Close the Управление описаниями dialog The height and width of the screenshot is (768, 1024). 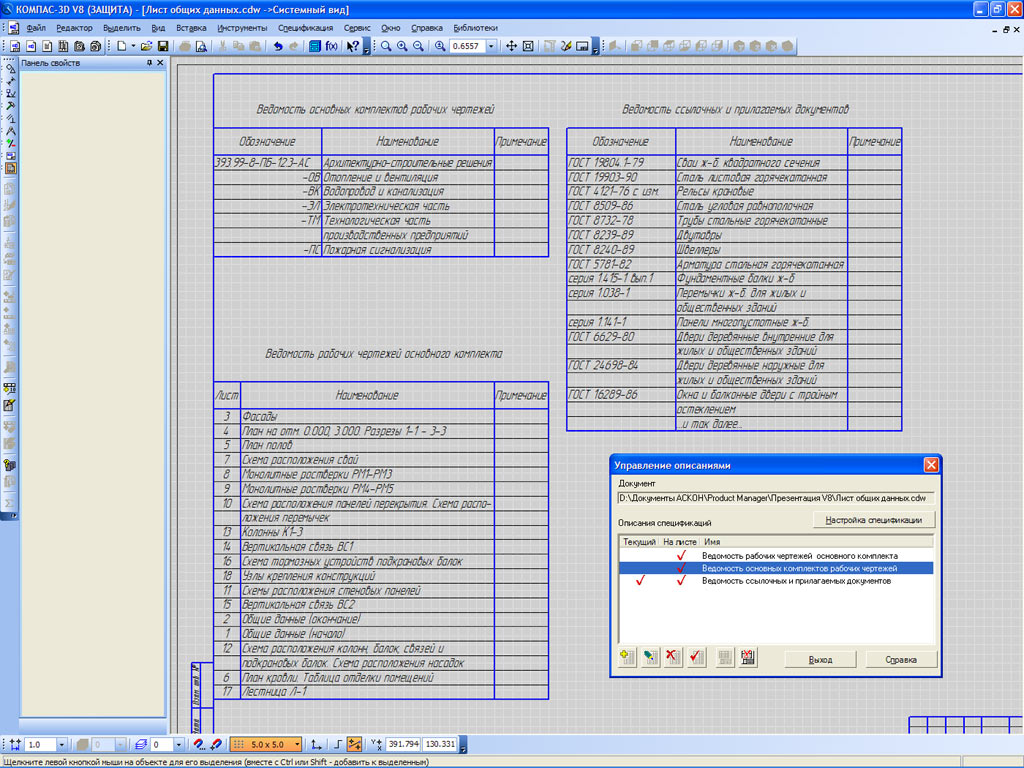pyautogui.click(x=931, y=464)
